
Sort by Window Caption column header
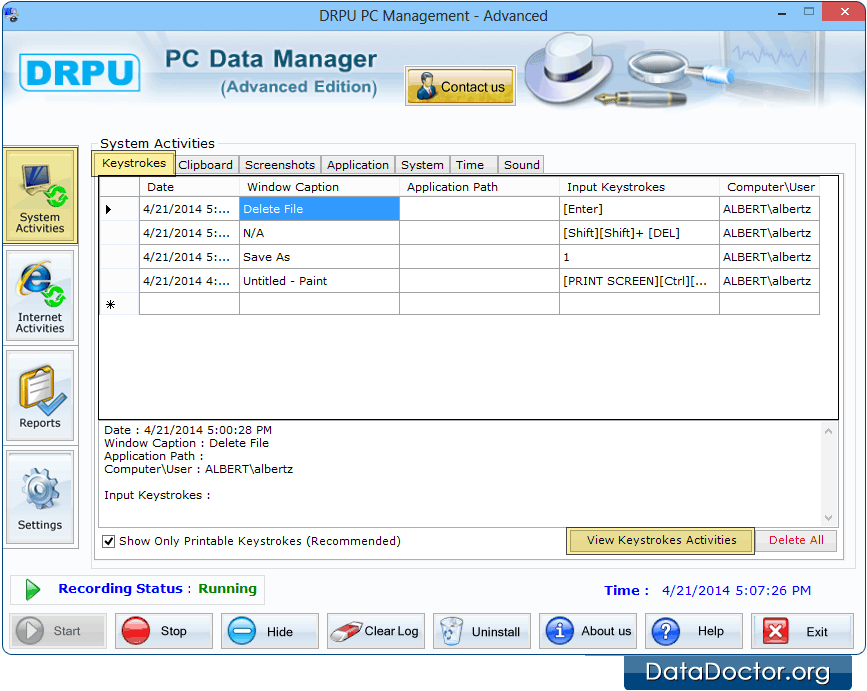click(319, 187)
